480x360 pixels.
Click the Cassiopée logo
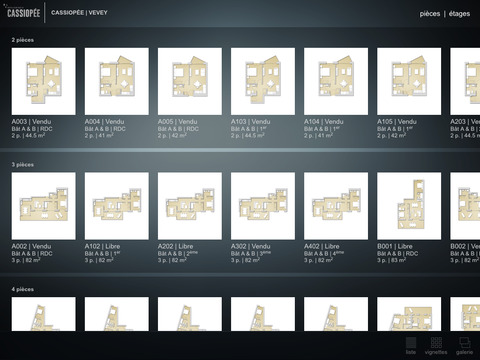point(23,12)
